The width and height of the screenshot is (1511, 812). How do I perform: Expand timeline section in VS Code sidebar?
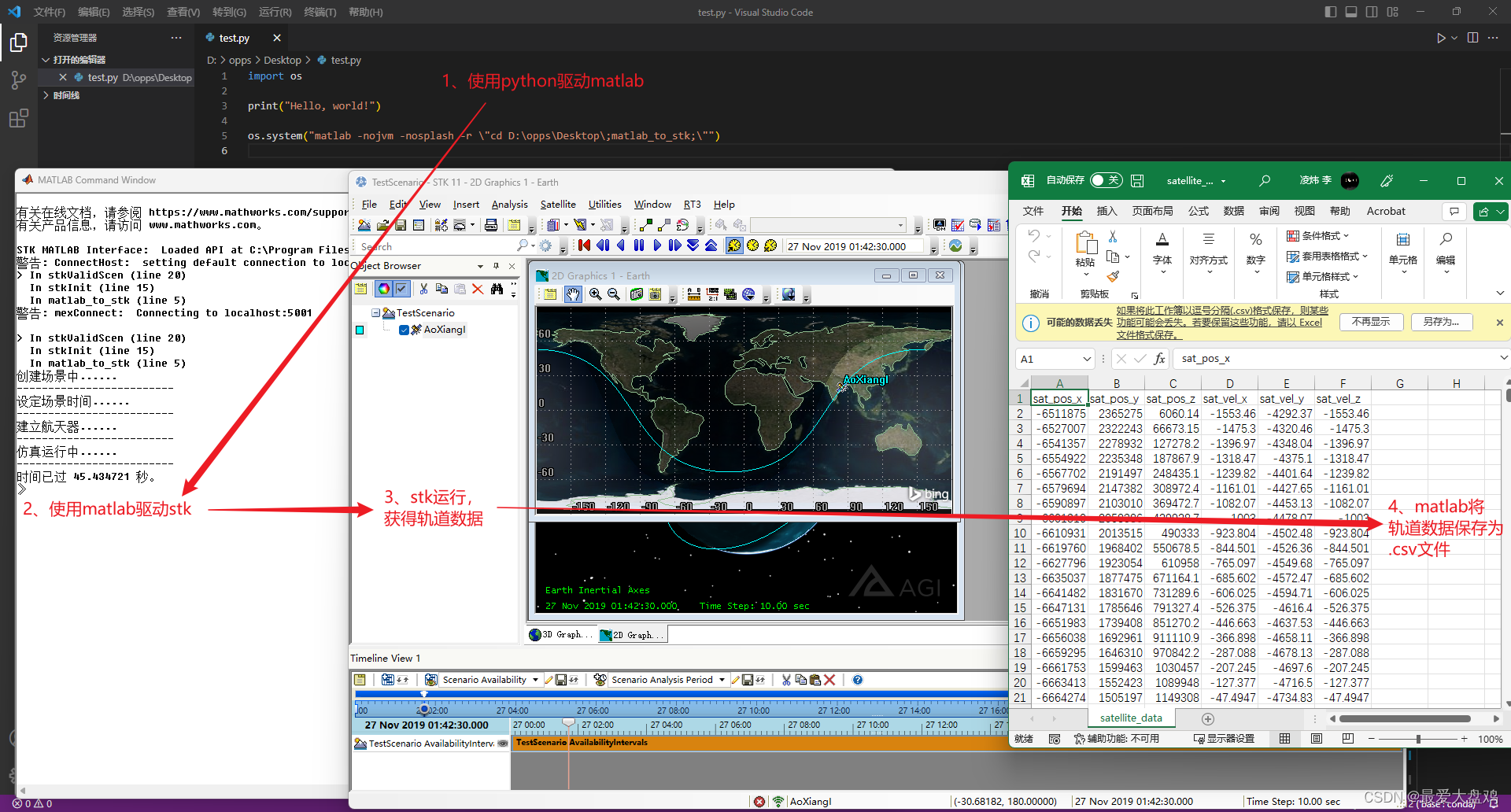46,95
